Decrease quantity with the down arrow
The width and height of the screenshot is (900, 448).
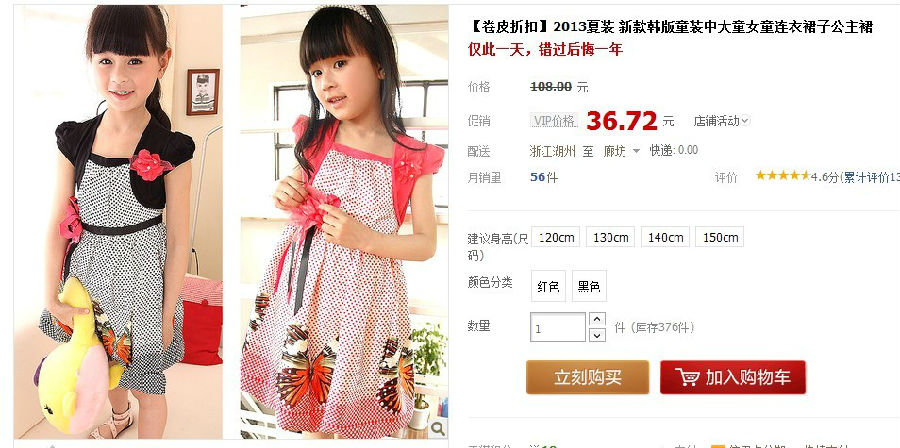(598, 335)
